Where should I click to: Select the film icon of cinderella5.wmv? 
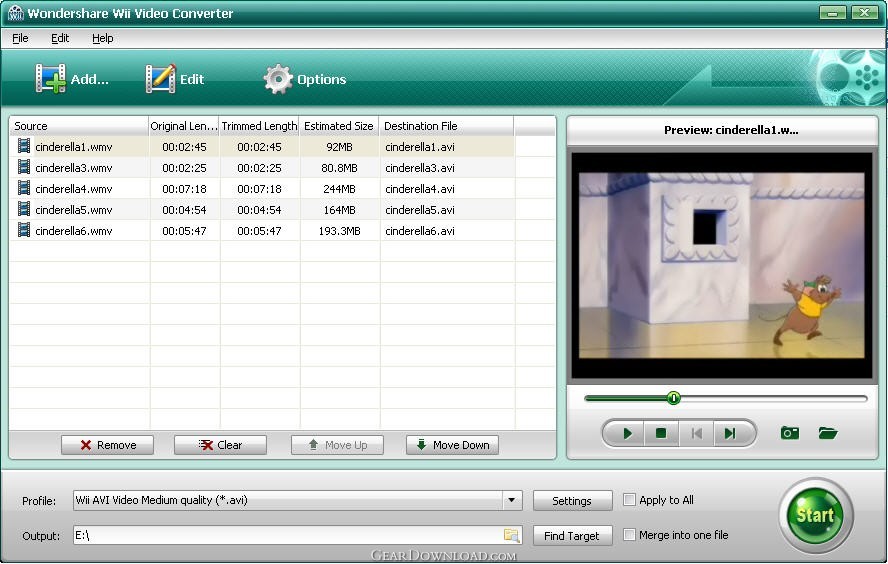pos(24,209)
